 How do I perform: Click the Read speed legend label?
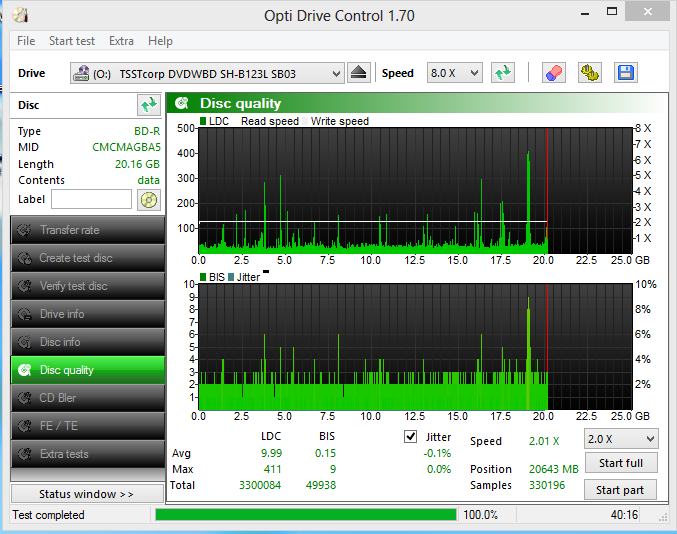coord(270,121)
